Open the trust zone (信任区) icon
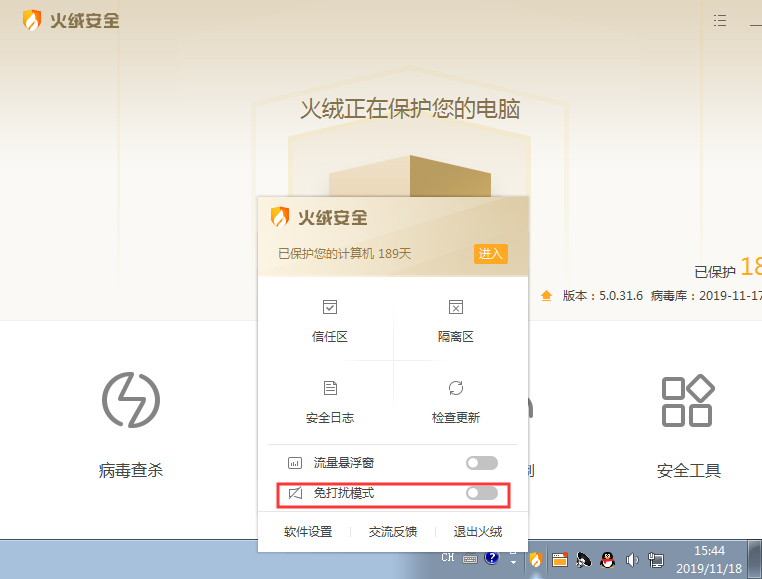Image resolution: width=762 pixels, height=579 pixels. click(330, 307)
